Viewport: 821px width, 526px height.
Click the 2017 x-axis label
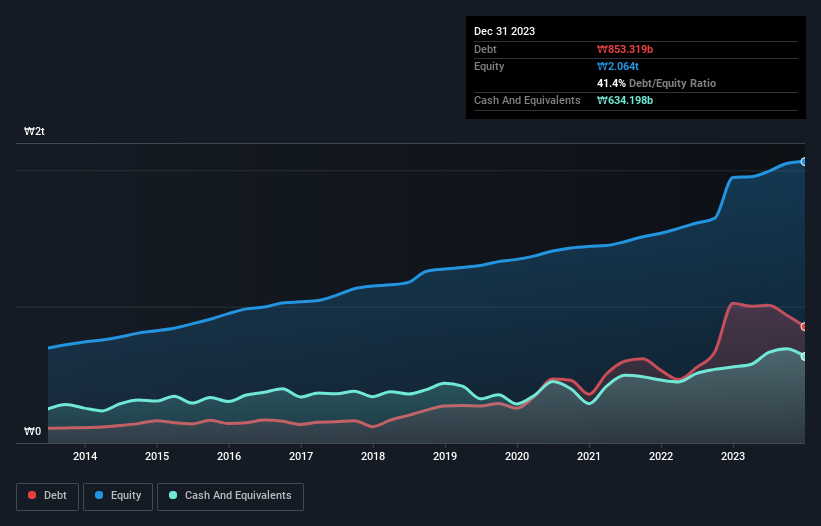301,456
